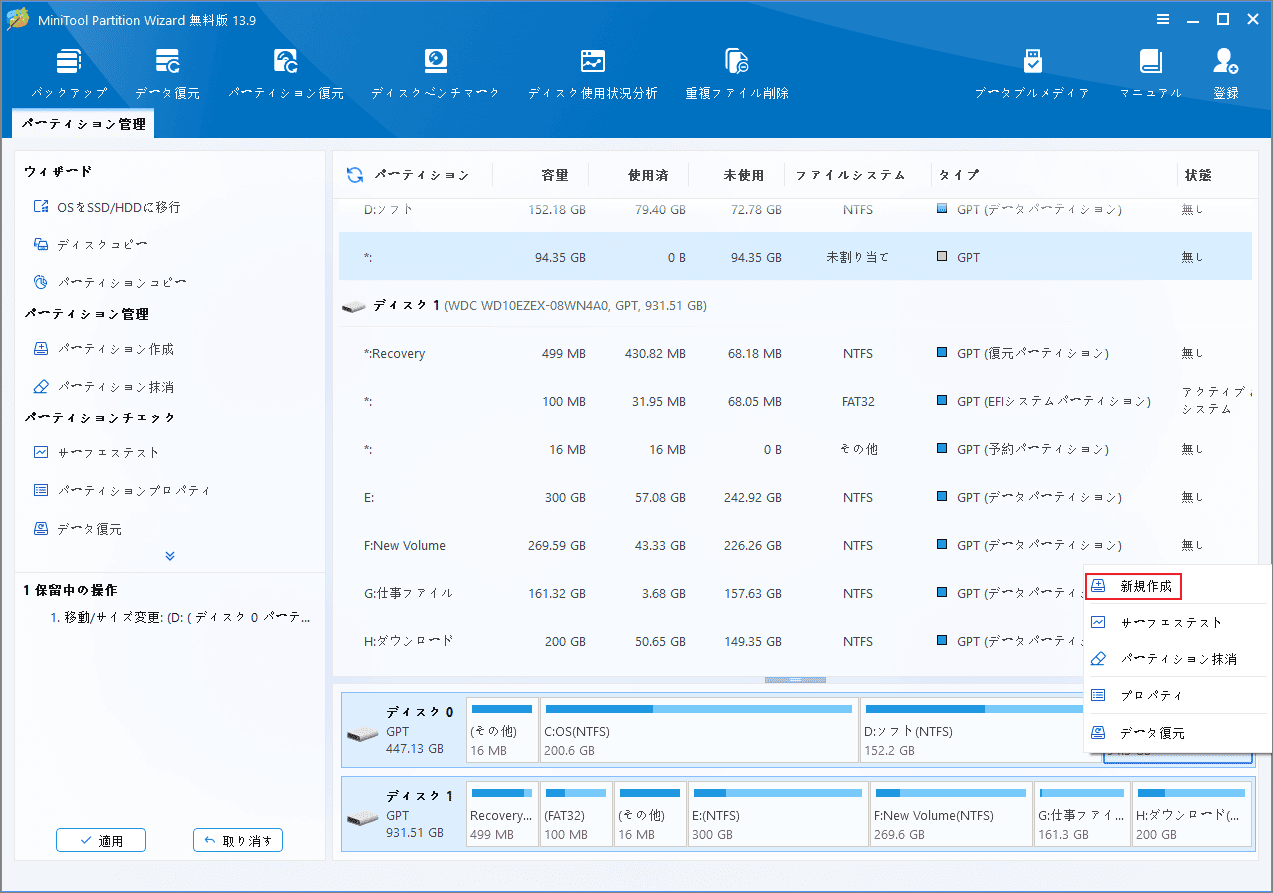Select the FAT32 100 MB partition row

(795, 401)
